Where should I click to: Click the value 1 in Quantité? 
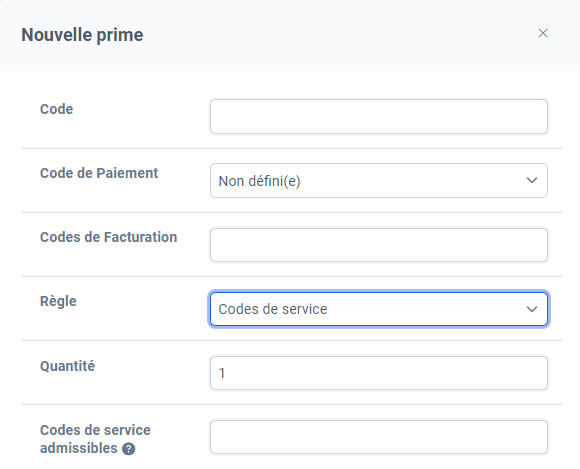click(222, 373)
